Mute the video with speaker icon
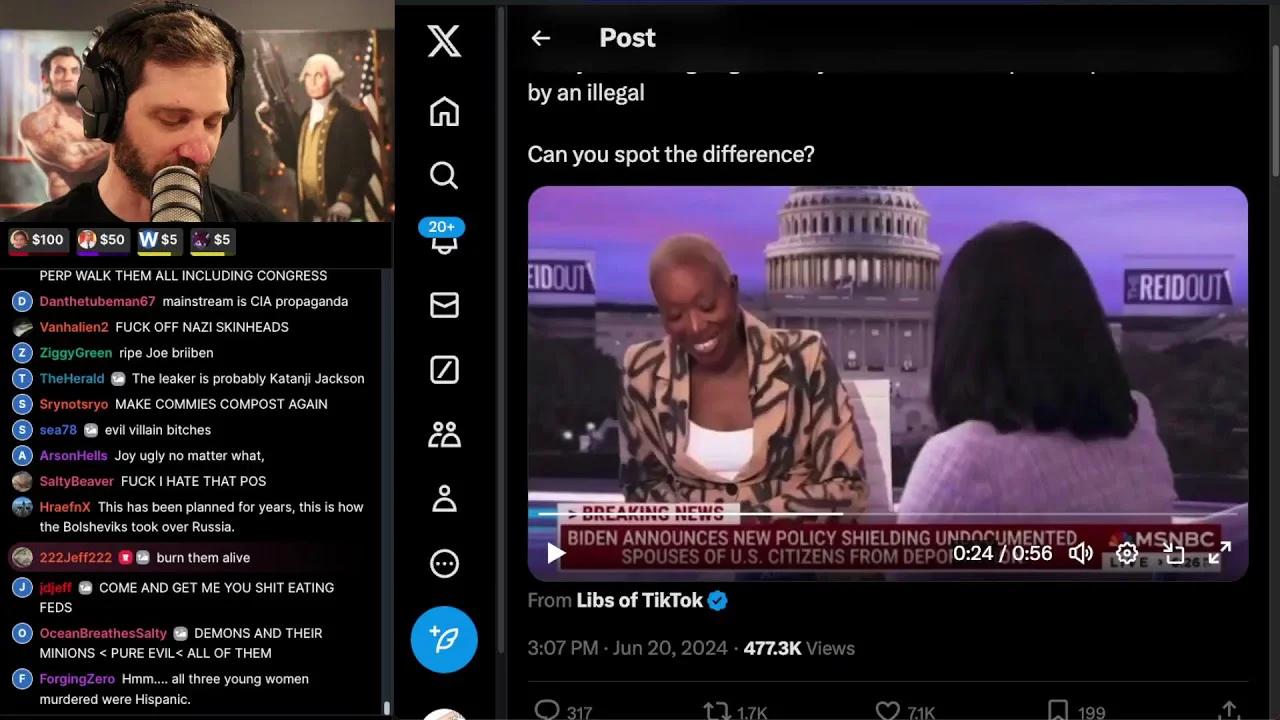Viewport: 1280px width, 720px height. click(x=1080, y=553)
